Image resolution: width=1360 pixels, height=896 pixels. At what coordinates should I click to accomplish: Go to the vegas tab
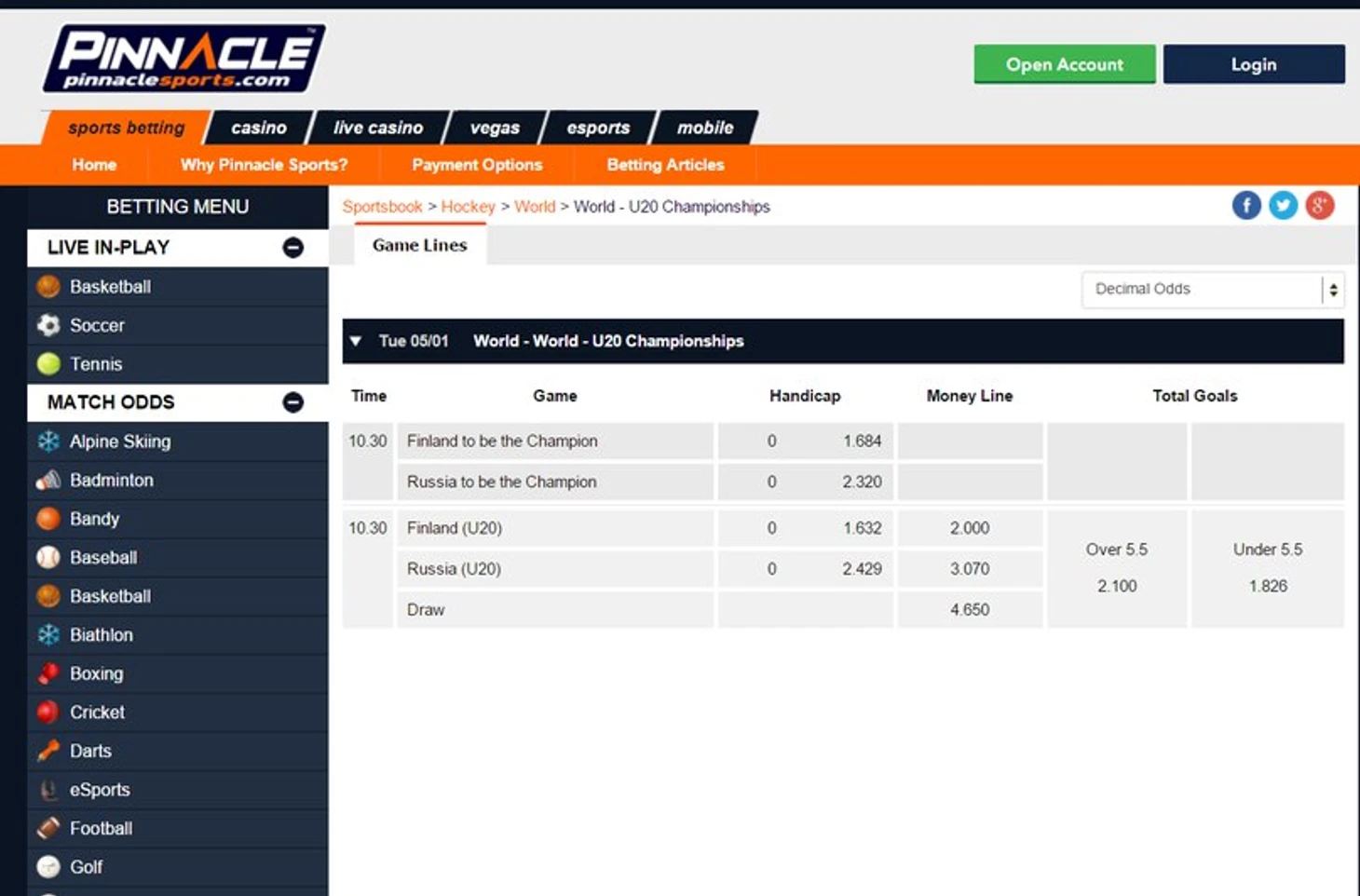coord(495,128)
